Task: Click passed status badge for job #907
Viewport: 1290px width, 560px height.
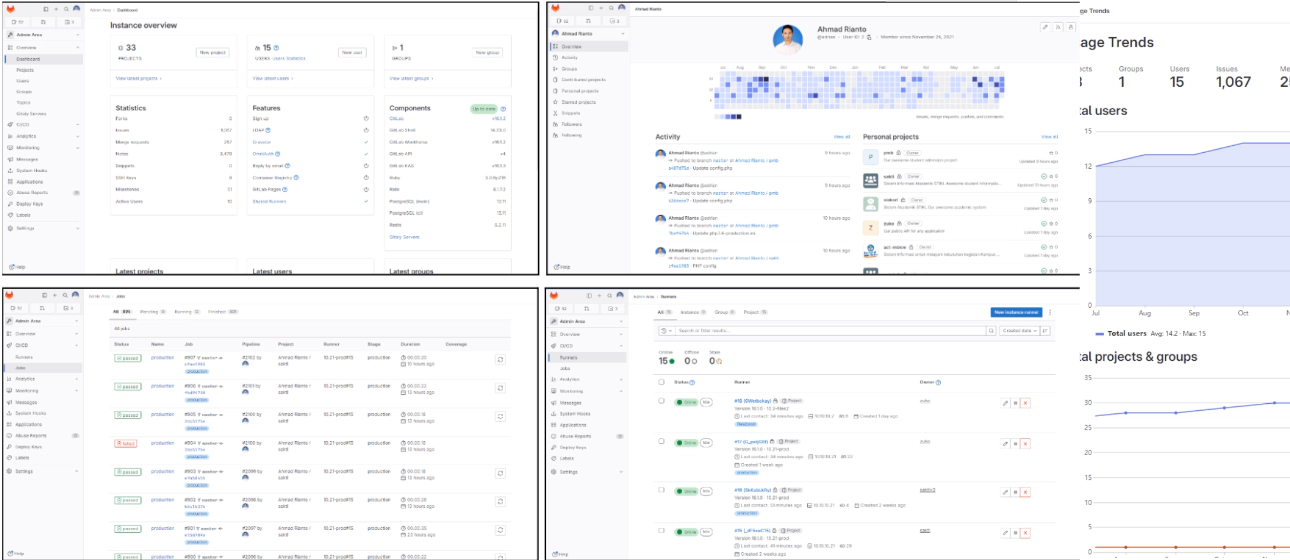Action: click(x=128, y=358)
